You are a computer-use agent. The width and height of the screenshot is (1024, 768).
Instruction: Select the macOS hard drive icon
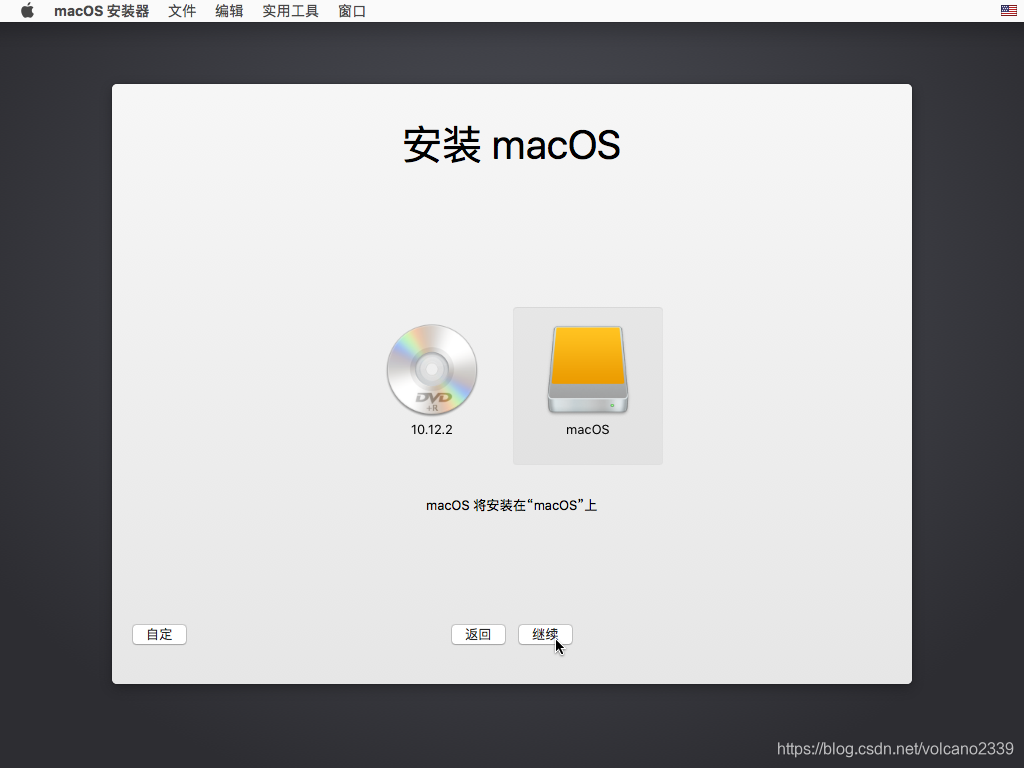click(588, 370)
